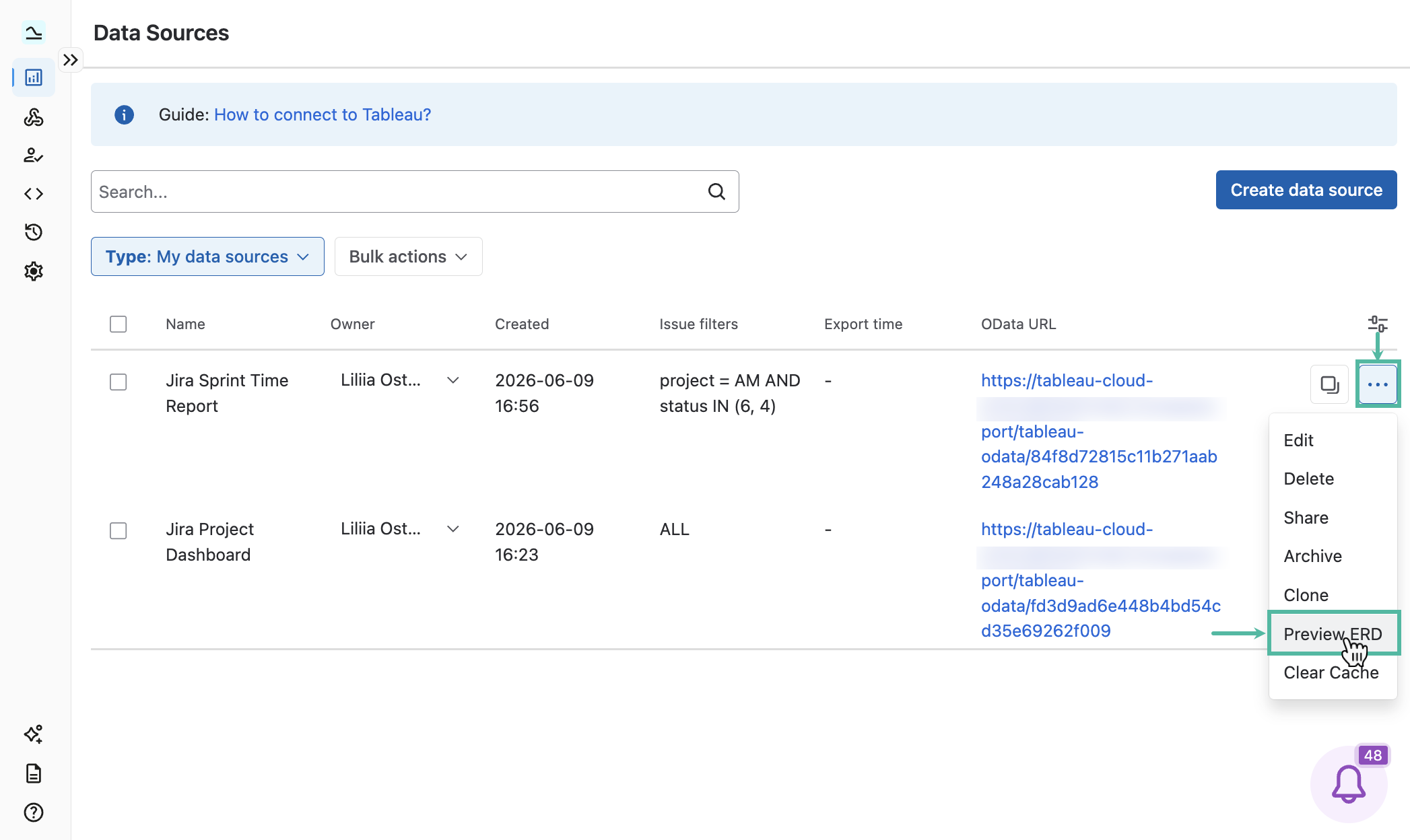
Task: Click the Issue filters column header
Action: 698,324
